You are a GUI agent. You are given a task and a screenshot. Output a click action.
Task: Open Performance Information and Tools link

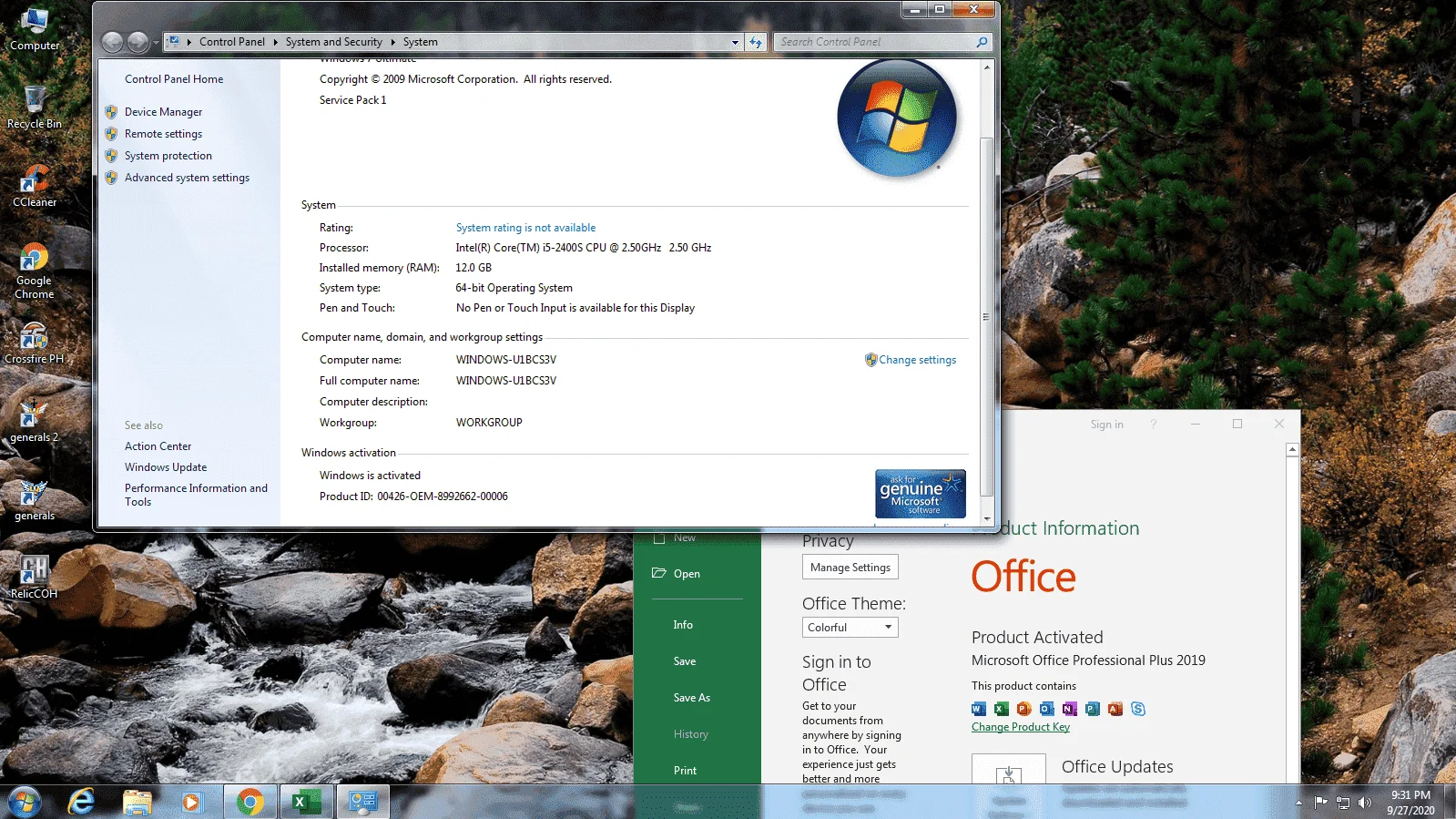(x=197, y=495)
